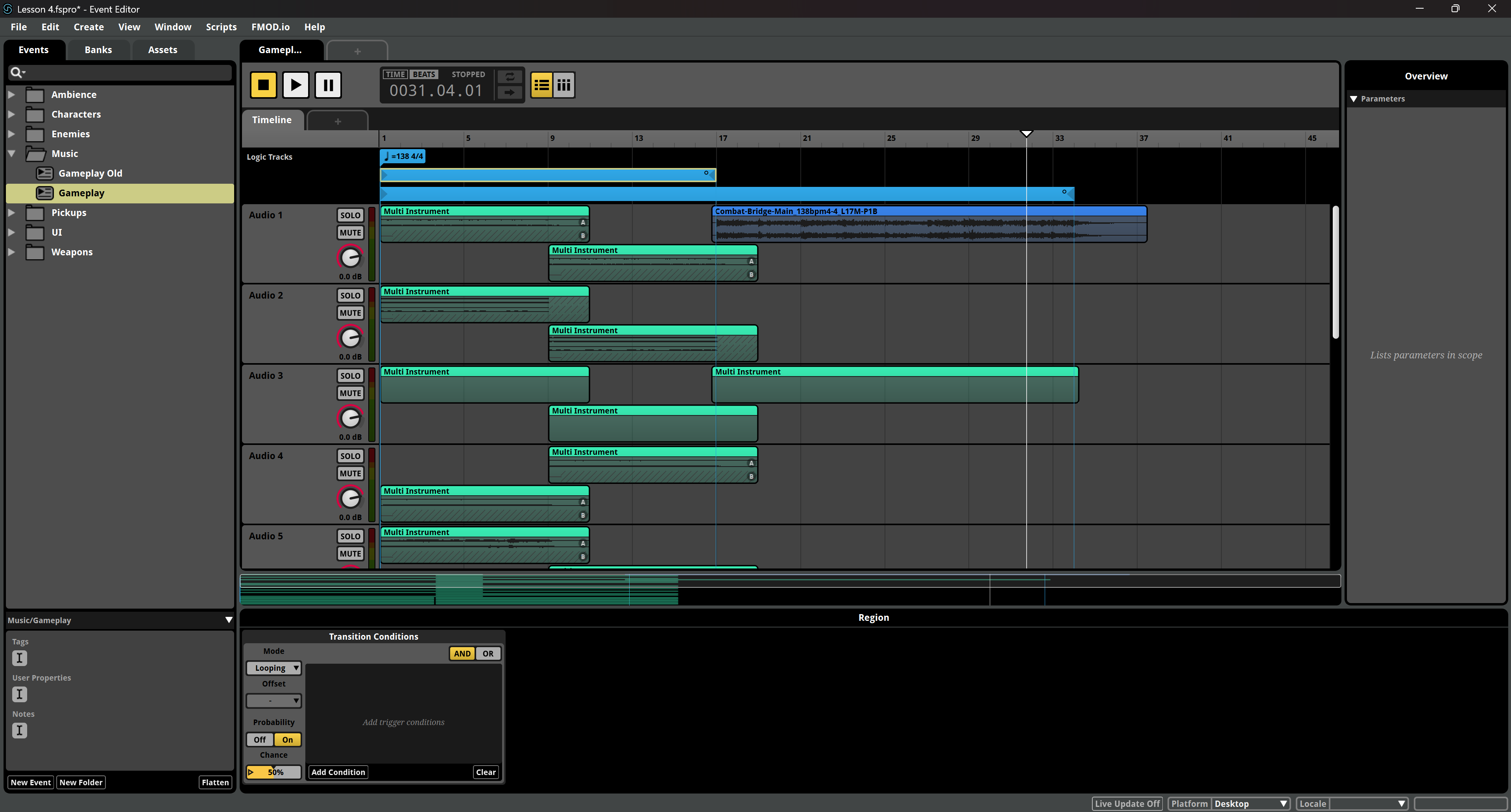Open the Characters folder icon
The width and height of the screenshot is (1511, 812).
click(x=35, y=114)
